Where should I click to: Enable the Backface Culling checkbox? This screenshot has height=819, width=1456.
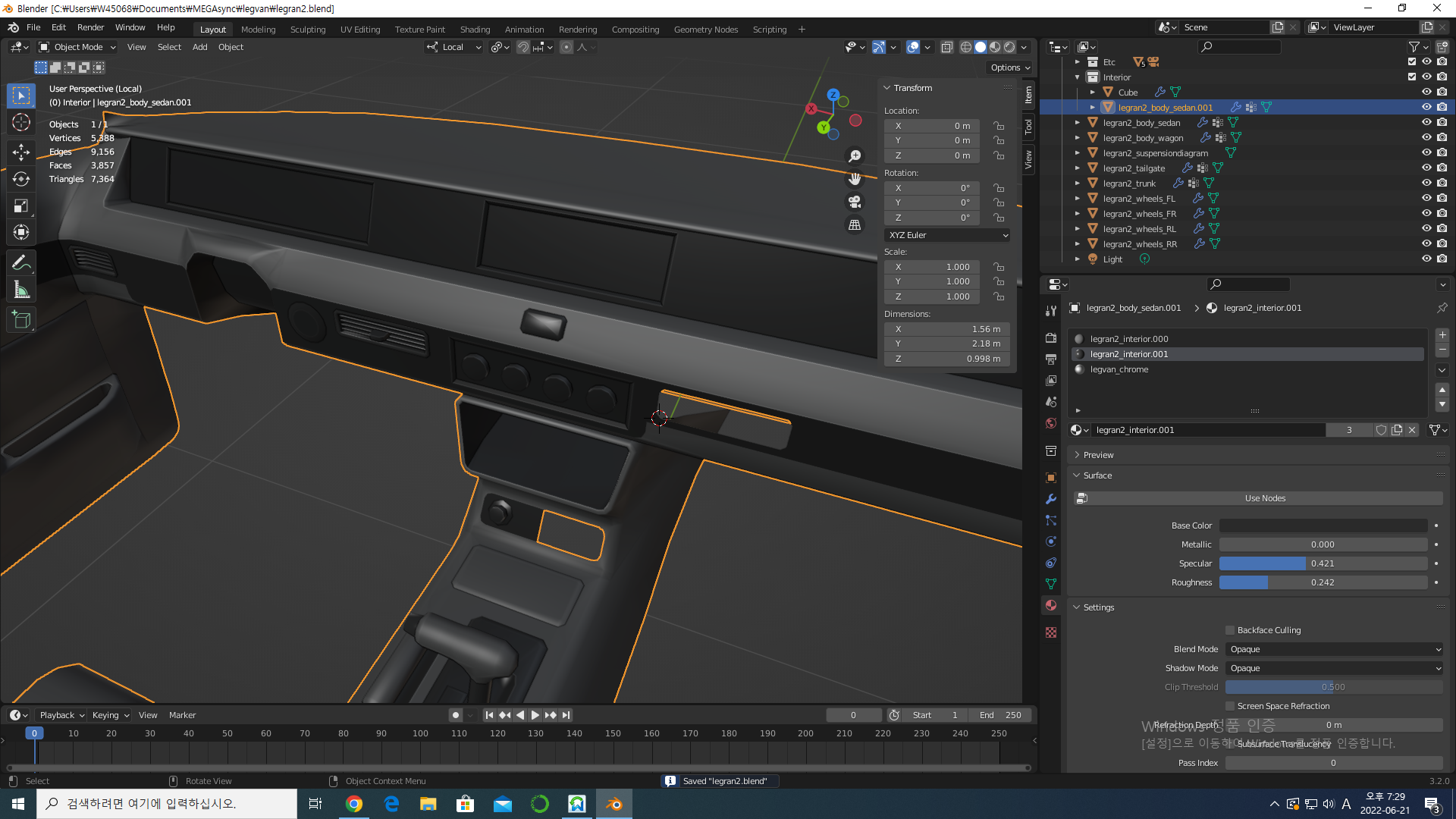pos(1230,630)
